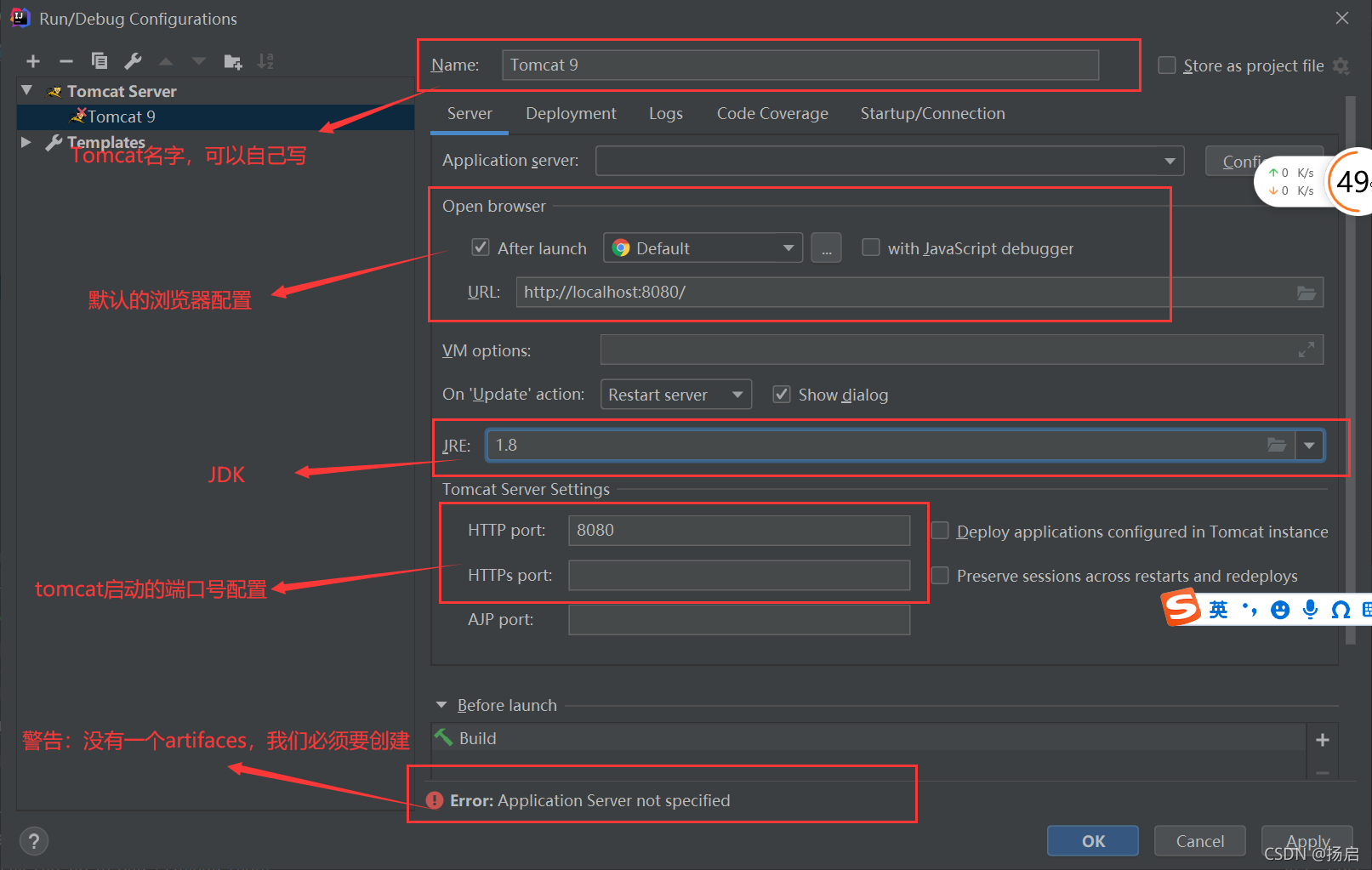This screenshot has width=1372, height=870.
Task: Uncheck After launch checkbox
Action: (481, 247)
